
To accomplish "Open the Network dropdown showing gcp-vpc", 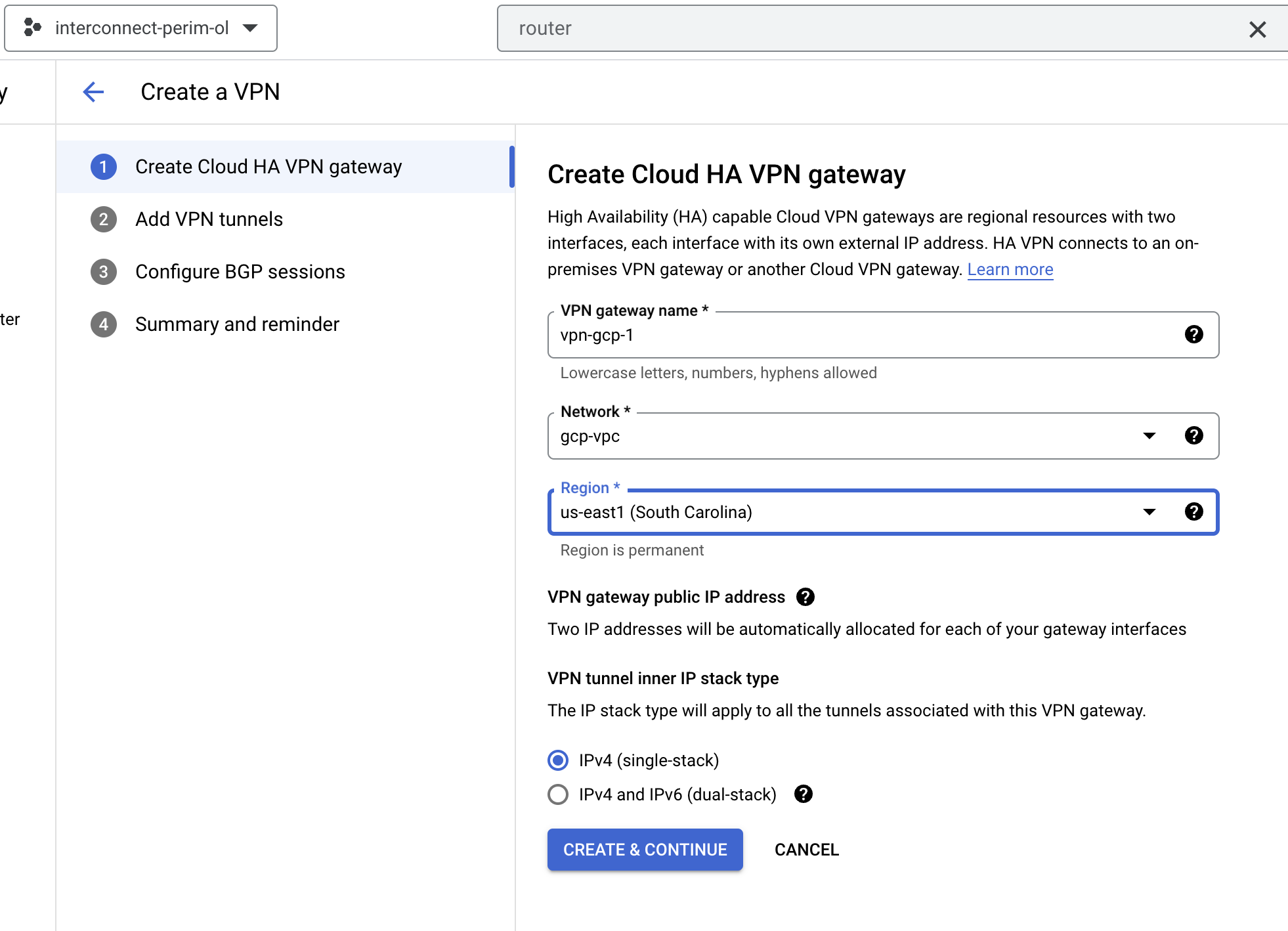I will (1149, 435).
